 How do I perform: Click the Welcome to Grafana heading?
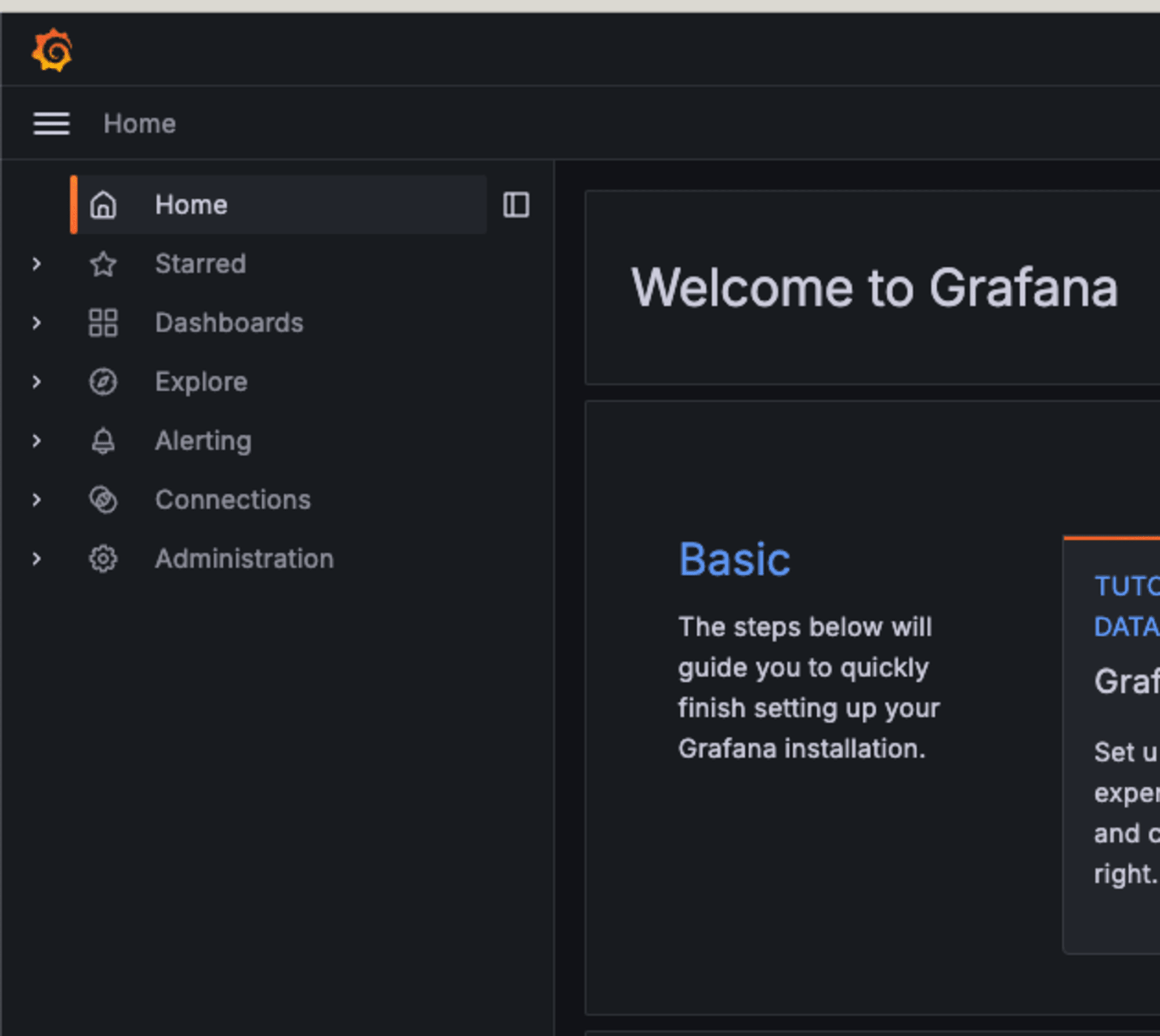pos(875,288)
